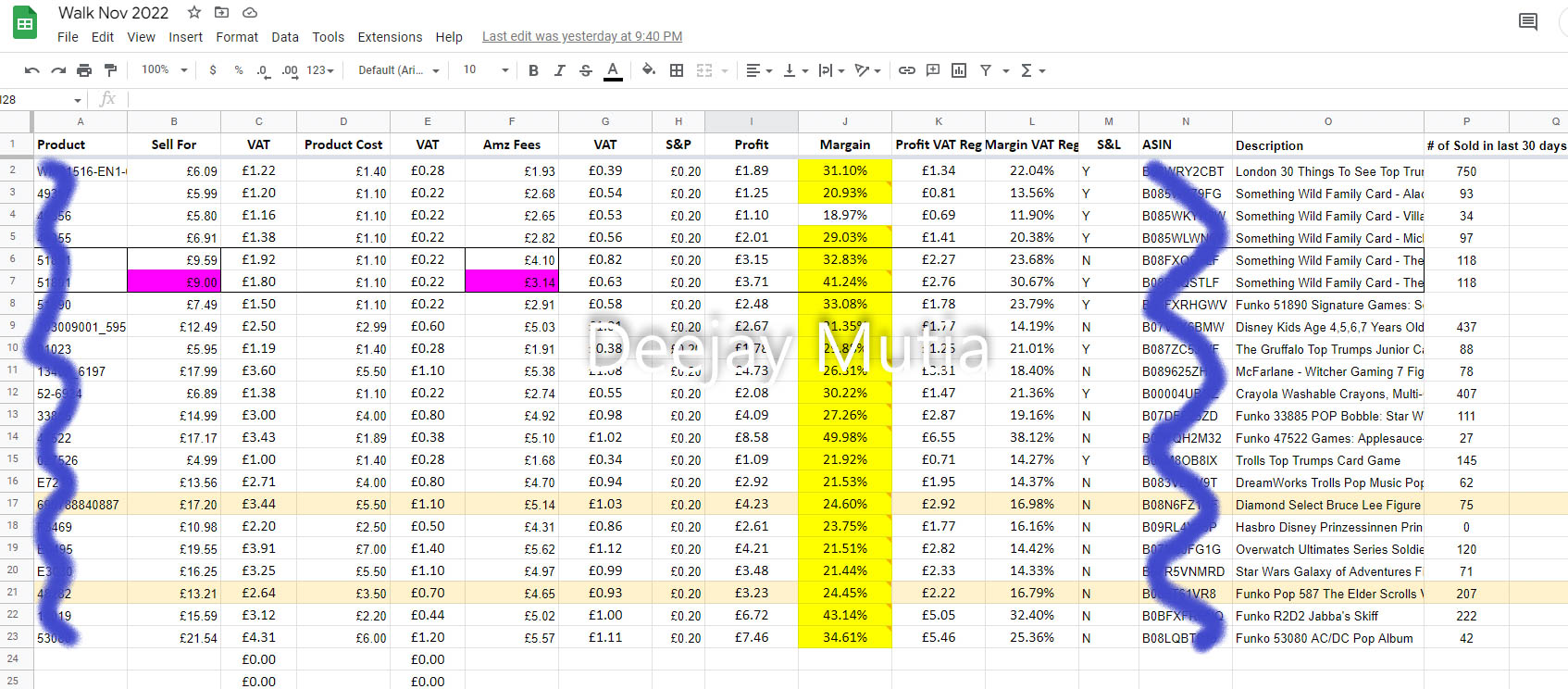Star the Walk Nov 2022 document
Viewport: 1568px width, 689px height.
pyautogui.click(x=194, y=13)
